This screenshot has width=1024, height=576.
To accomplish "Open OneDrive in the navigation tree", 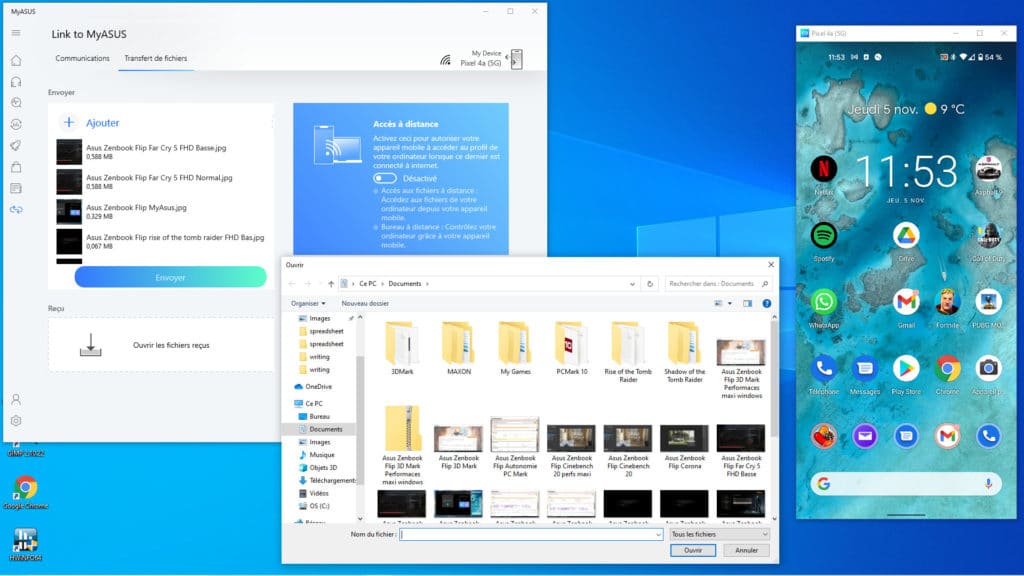I will pyautogui.click(x=318, y=387).
